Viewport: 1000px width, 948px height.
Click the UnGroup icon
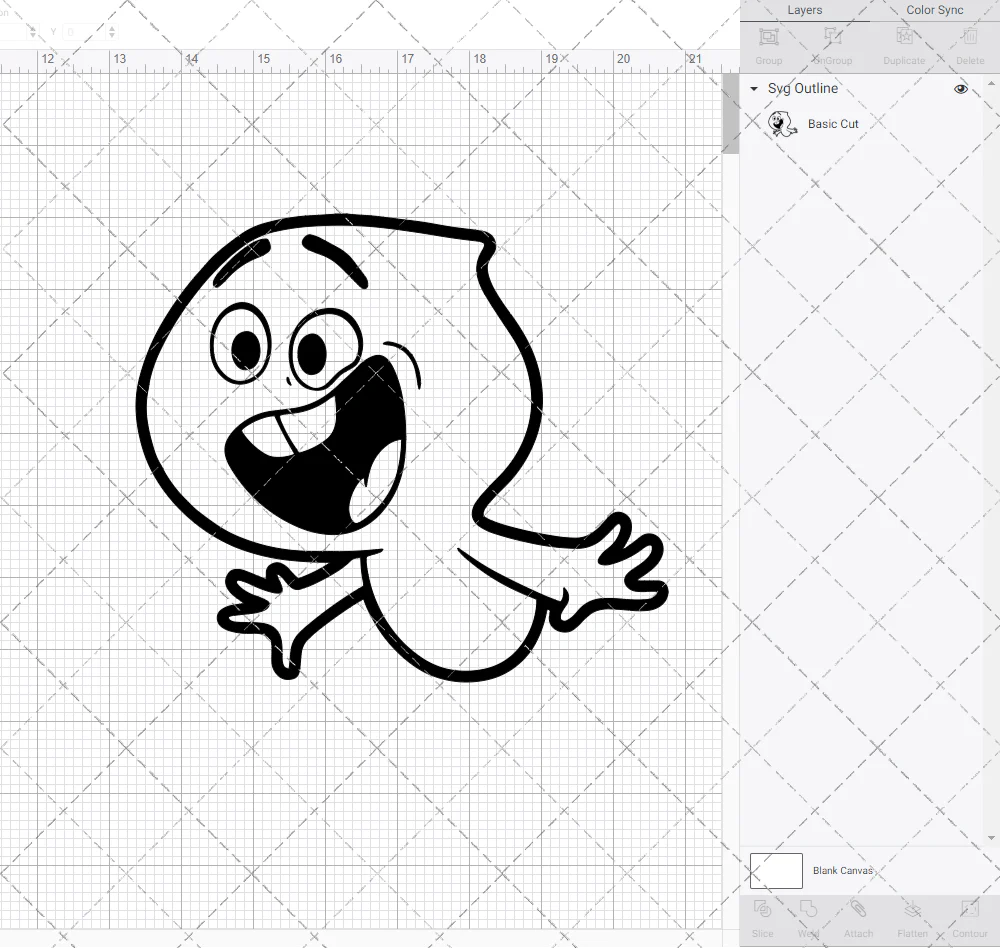click(832, 42)
